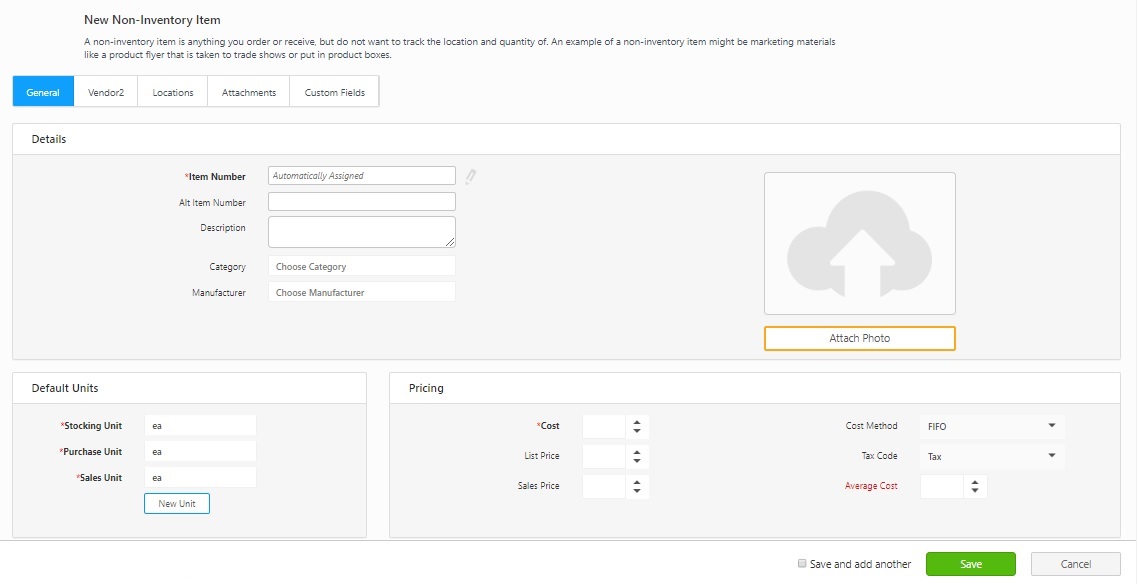Open the Cost Method FIFO dropdown

(x=991, y=426)
